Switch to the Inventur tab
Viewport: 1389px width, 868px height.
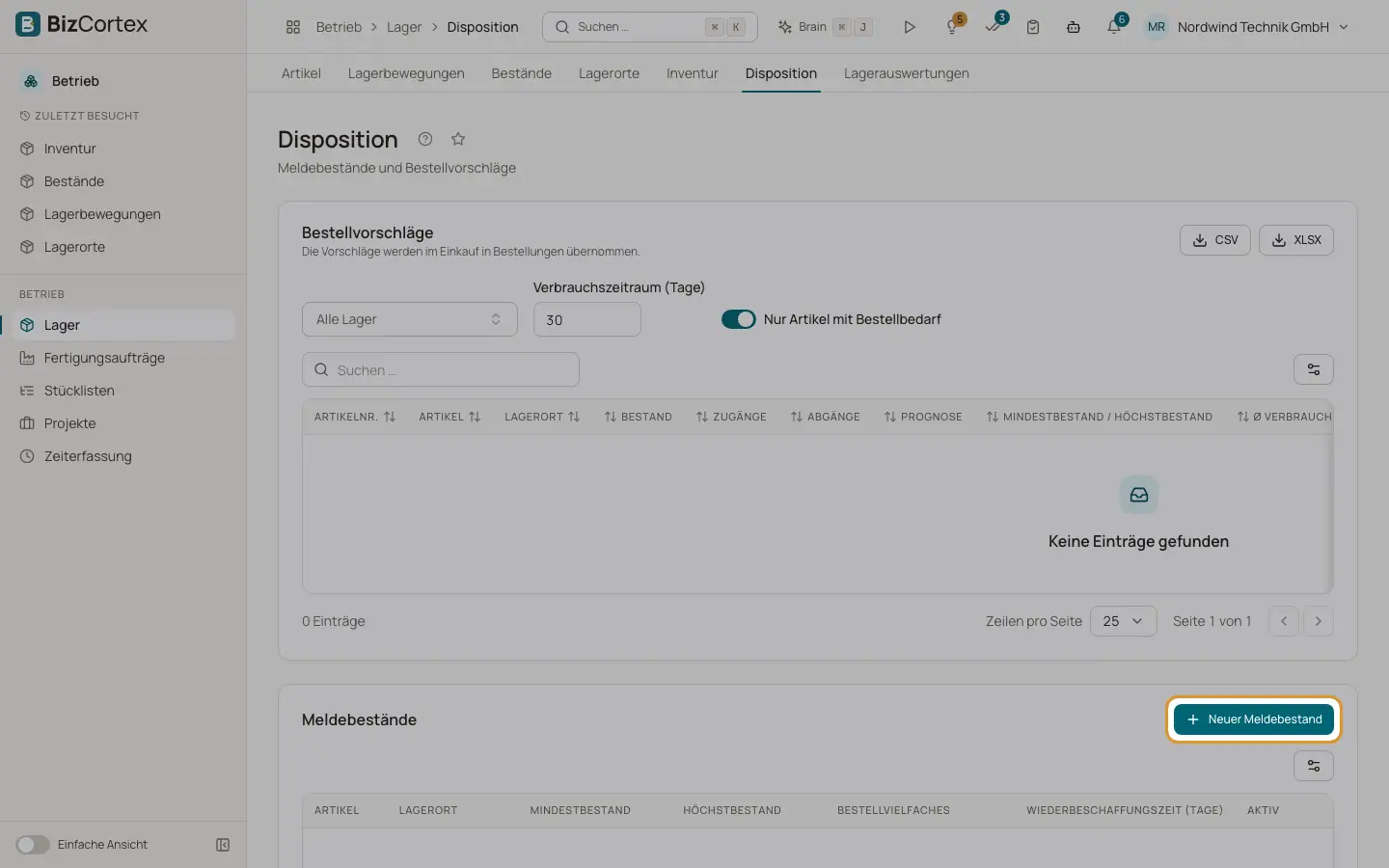pyautogui.click(x=693, y=73)
